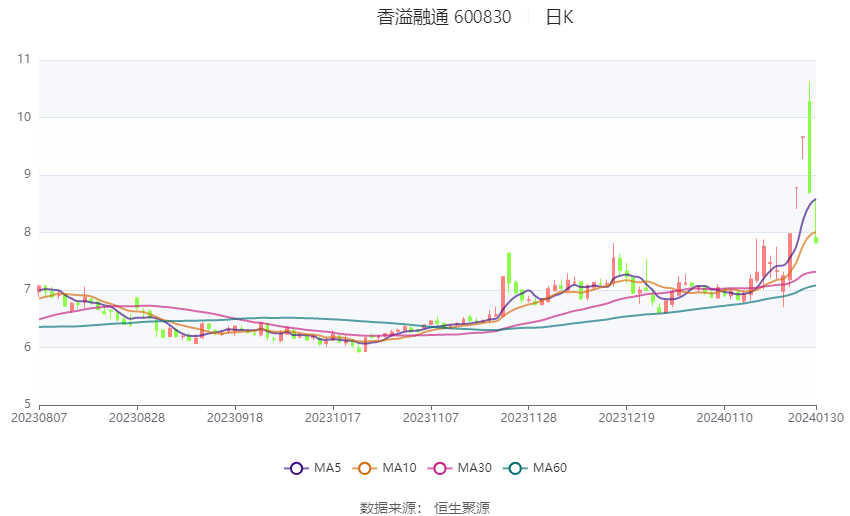Click the x-axis date label 20231128
This screenshot has width=850, height=516.
click(529, 418)
